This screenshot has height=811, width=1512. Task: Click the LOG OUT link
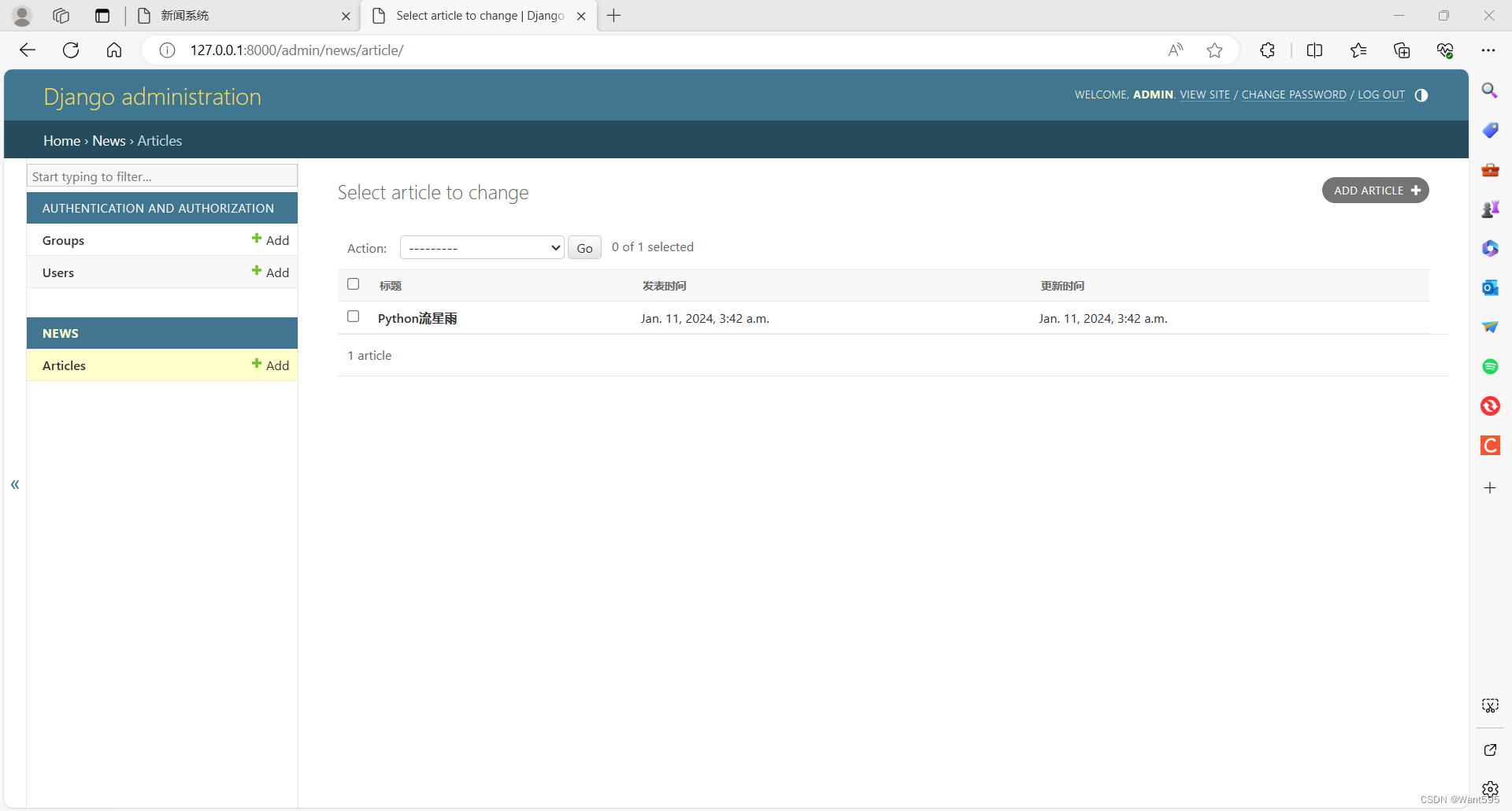[x=1381, y=94]
